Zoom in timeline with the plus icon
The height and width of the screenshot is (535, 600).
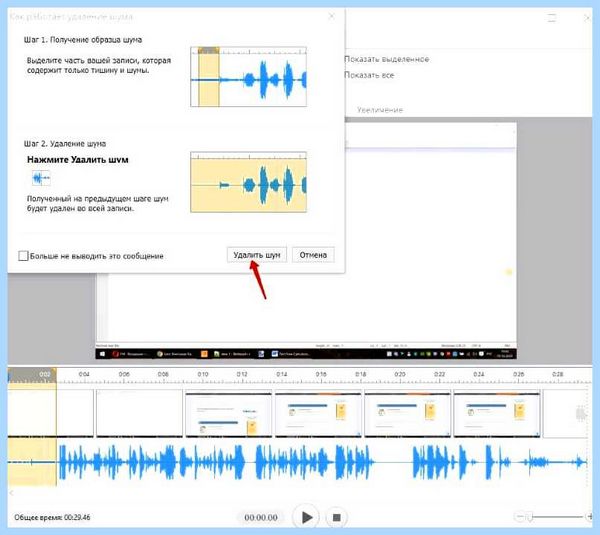(x=590, y=517)
